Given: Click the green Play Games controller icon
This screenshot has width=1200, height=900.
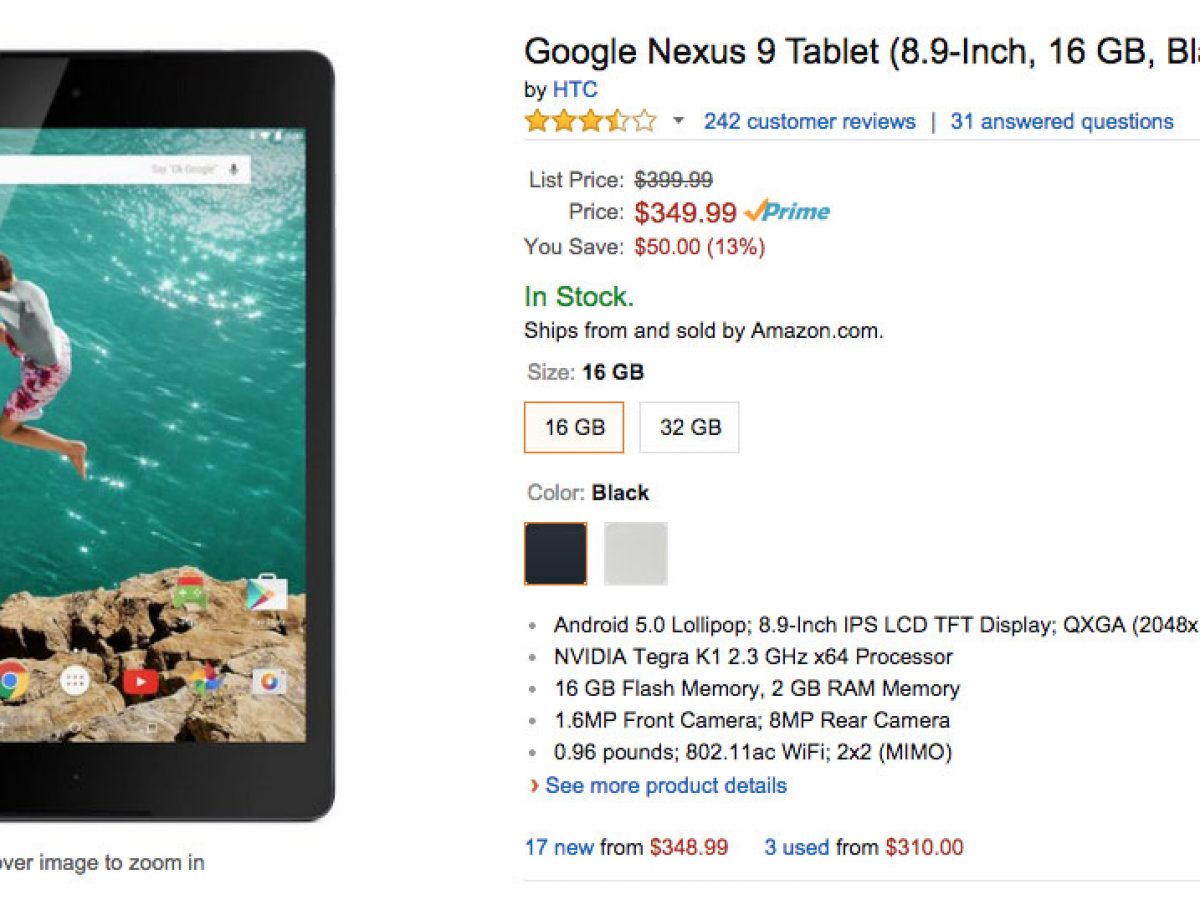Looking at the screenshot, I should pyautogui.click(x=189, y=593).
